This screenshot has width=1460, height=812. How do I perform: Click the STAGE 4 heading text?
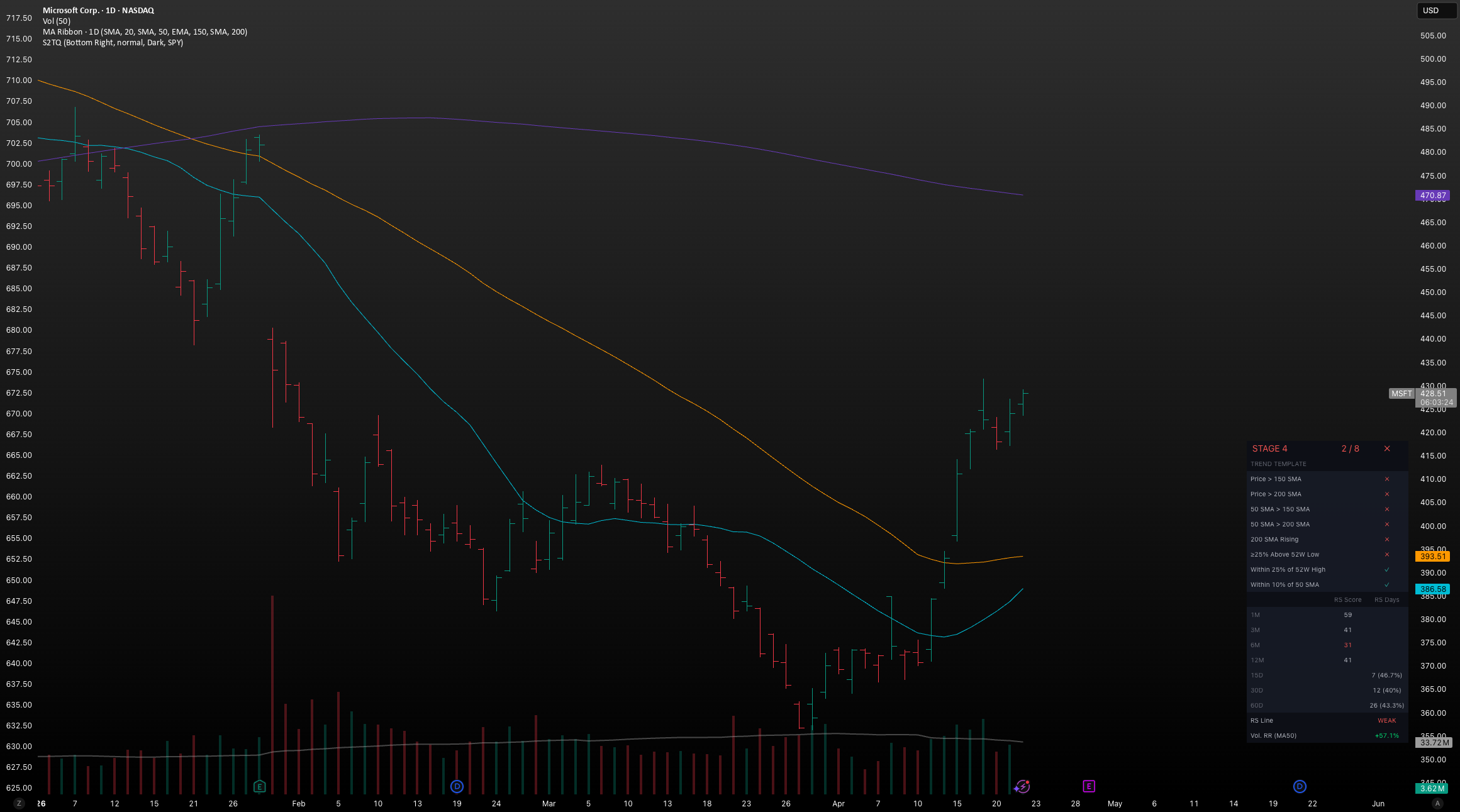(x=1269, y=448)
